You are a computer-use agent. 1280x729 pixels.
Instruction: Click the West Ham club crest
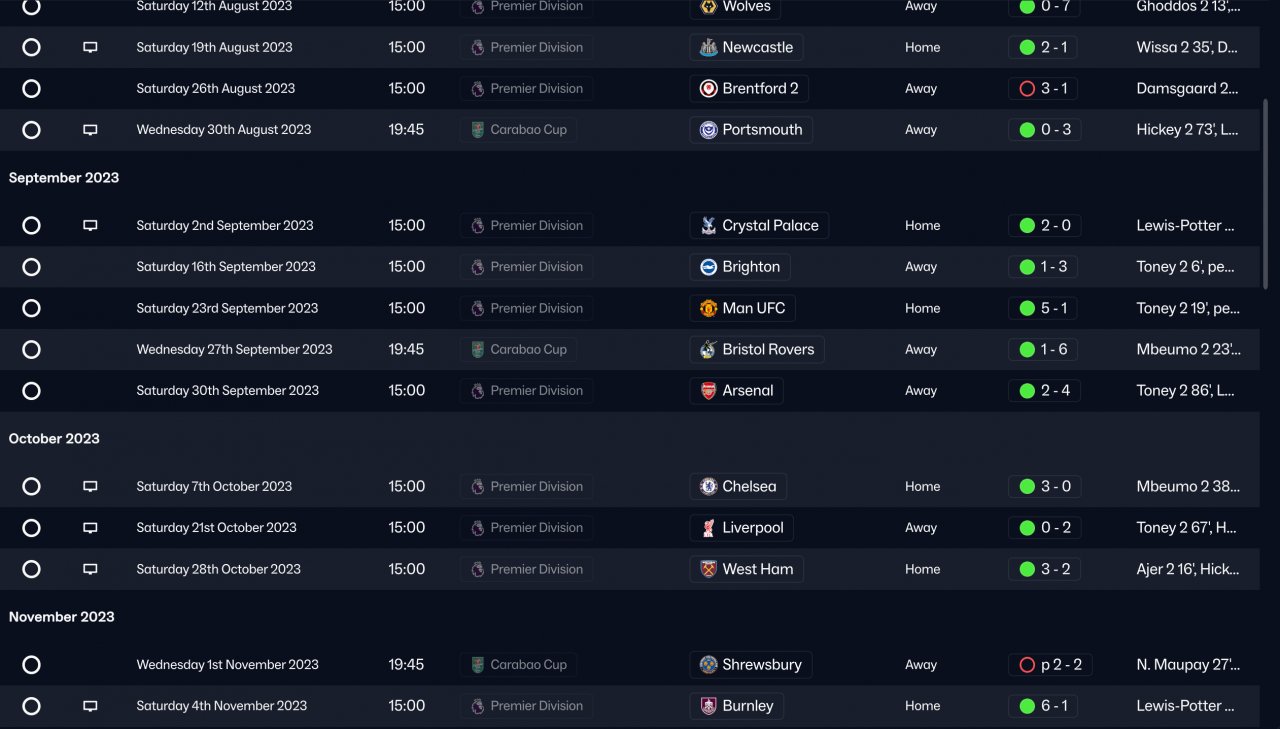[x=708, y=569]
